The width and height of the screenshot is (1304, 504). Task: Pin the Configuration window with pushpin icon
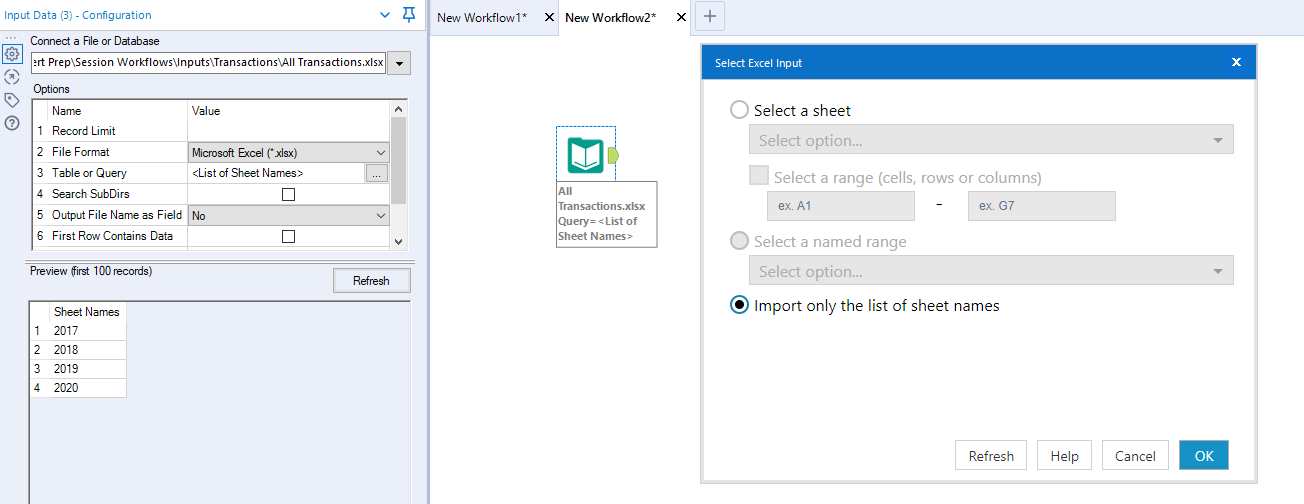(x=409, y=15)
